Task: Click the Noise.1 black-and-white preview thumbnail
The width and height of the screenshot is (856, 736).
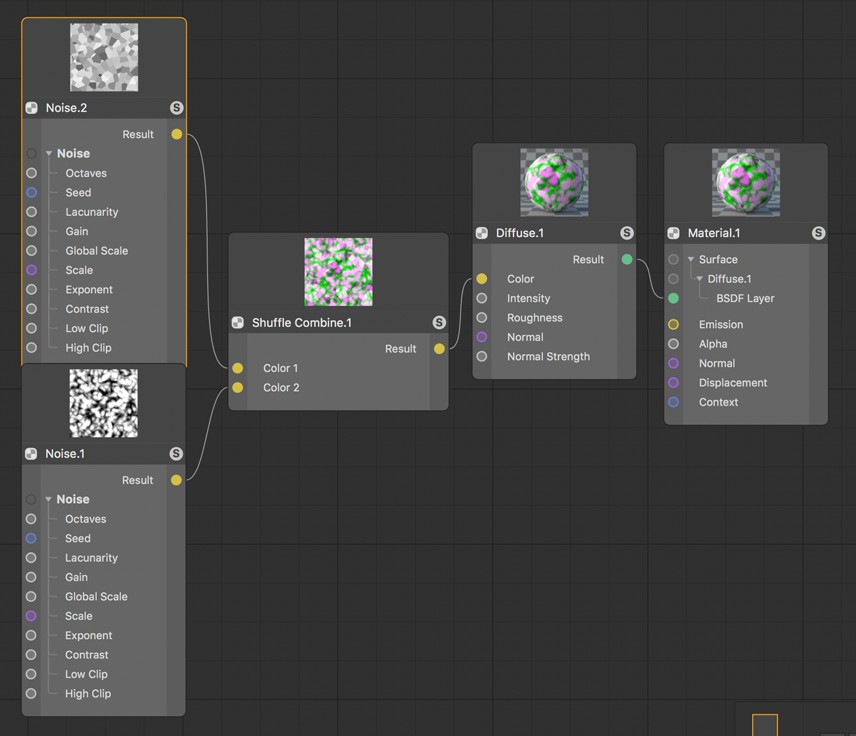Action: pos(104,403)
